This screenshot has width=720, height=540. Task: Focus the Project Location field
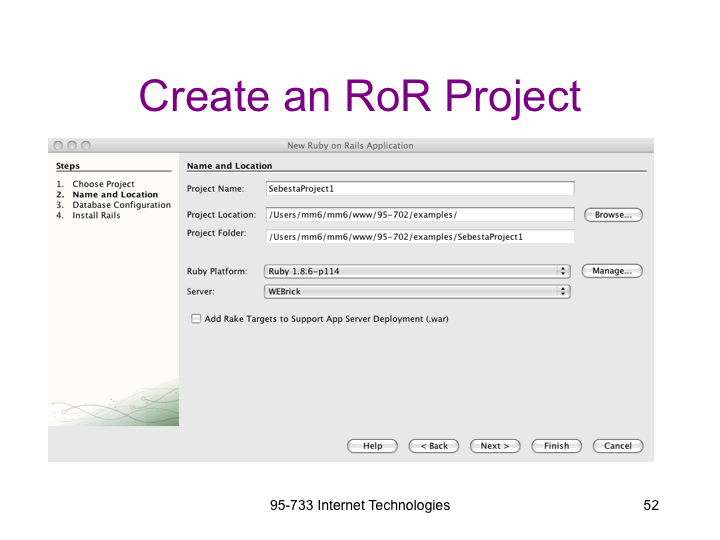click(420, 214)
